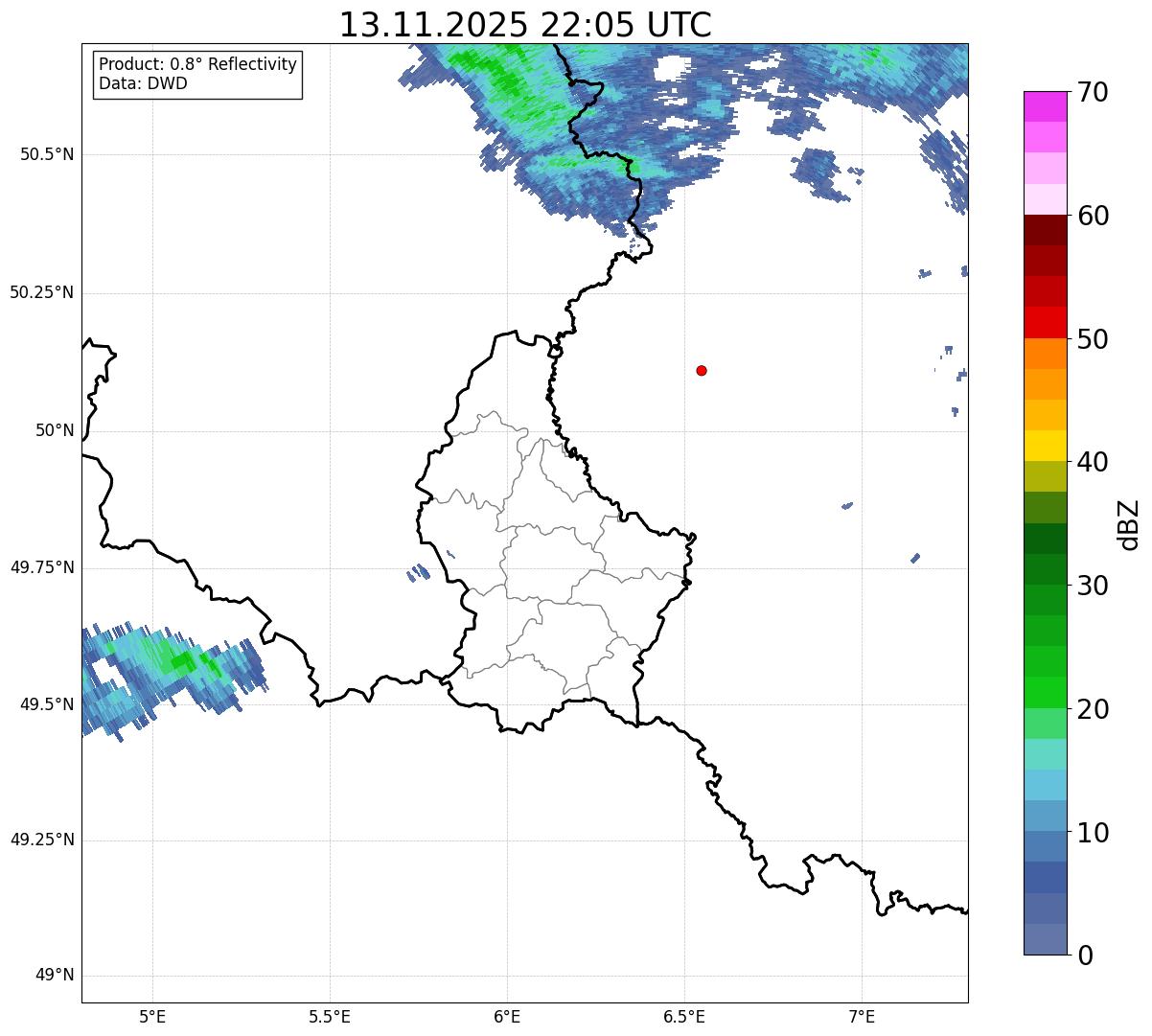This screenshot has width=1152, height=1036.
Task: Click the grey-blue swatch at colorbar bottom
Action: (x=1046, y=939)
